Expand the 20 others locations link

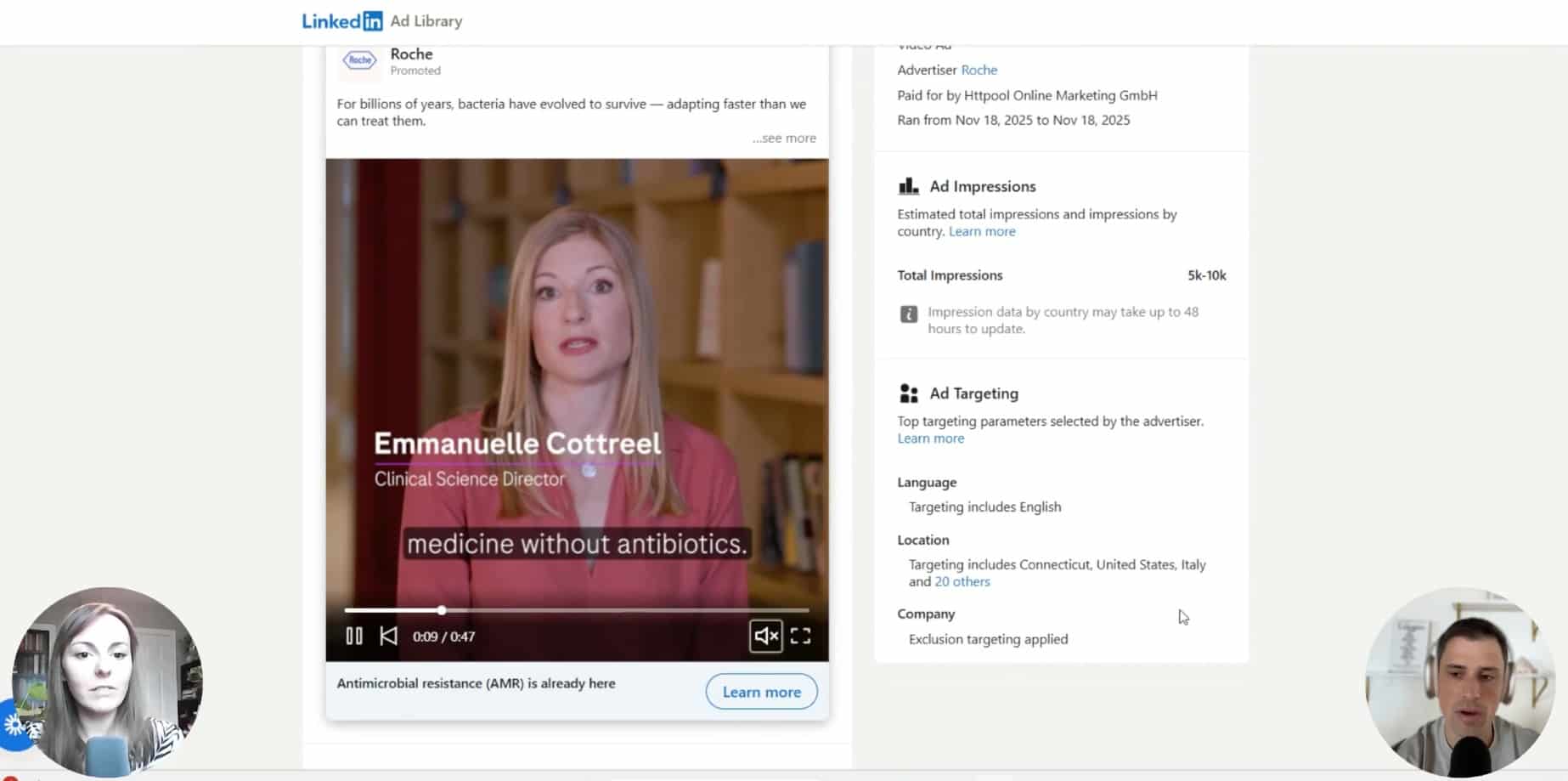click(962, 581)
